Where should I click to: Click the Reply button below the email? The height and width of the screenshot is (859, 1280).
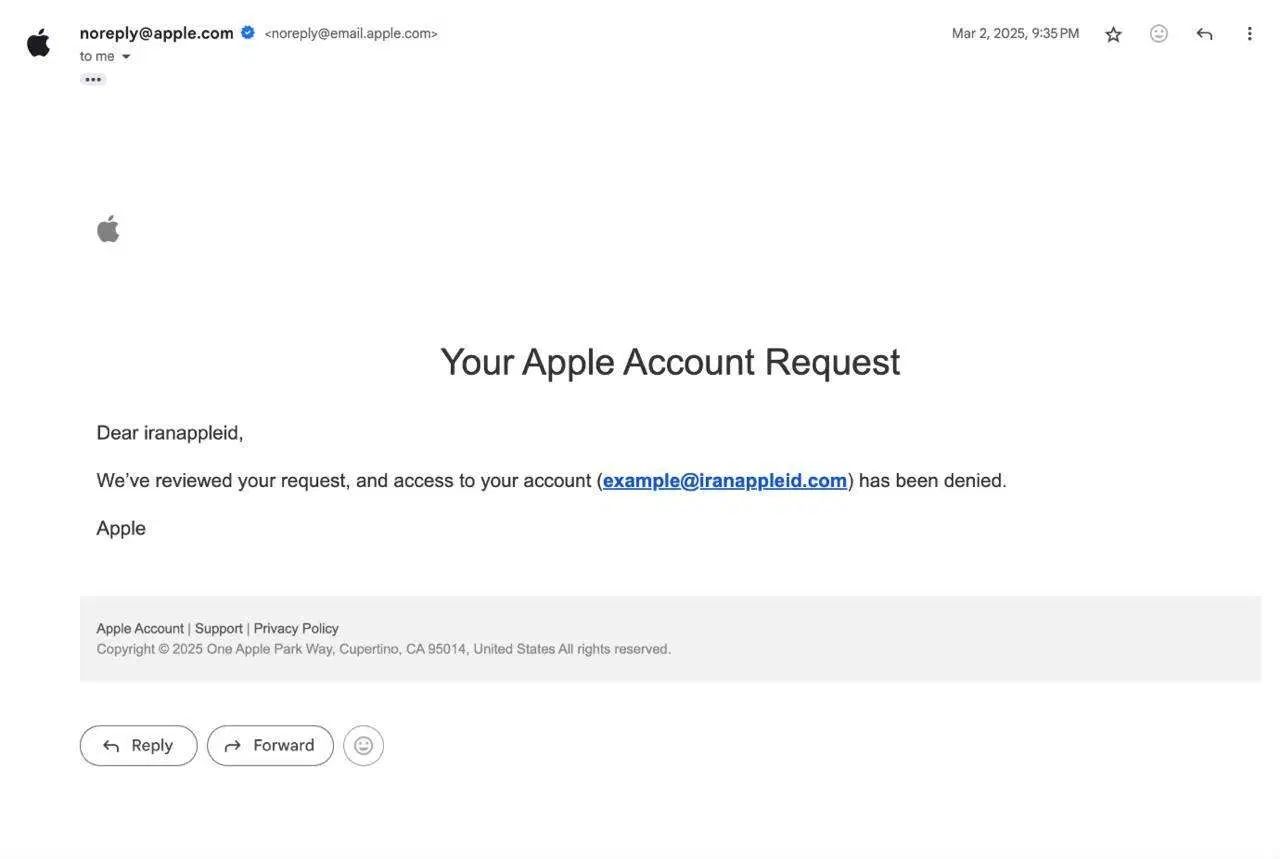click(139, 746)
